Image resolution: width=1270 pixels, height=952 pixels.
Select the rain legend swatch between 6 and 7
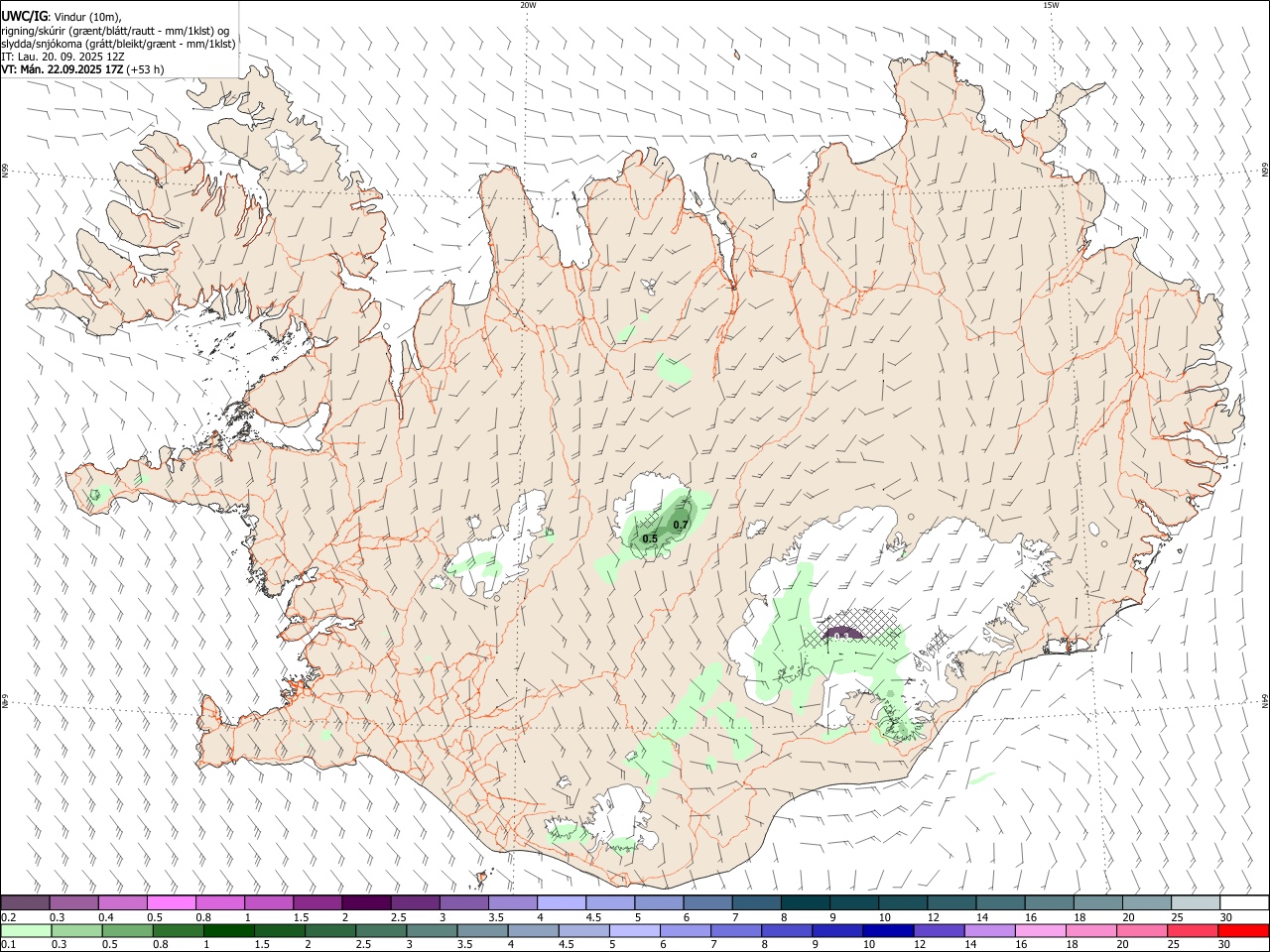(x=685, y=931)
